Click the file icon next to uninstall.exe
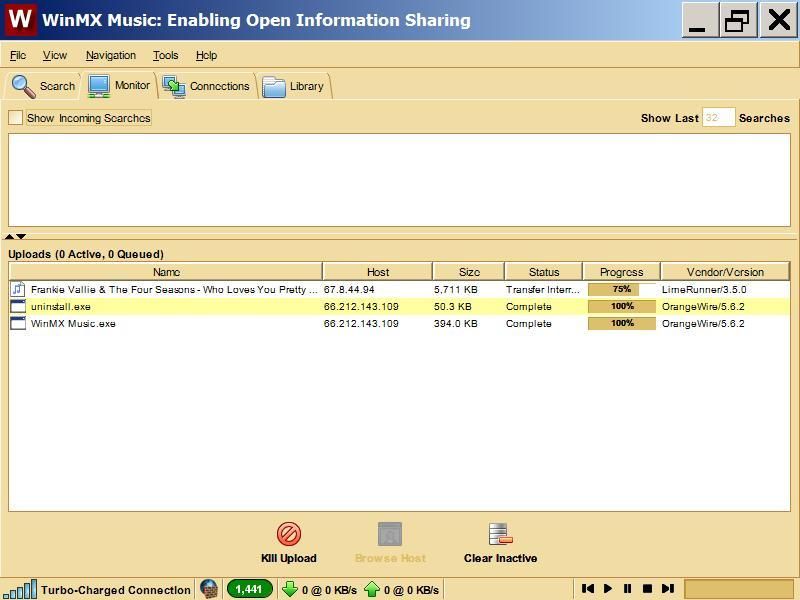This screenshot has width=800, height=600. coord(18,306)
